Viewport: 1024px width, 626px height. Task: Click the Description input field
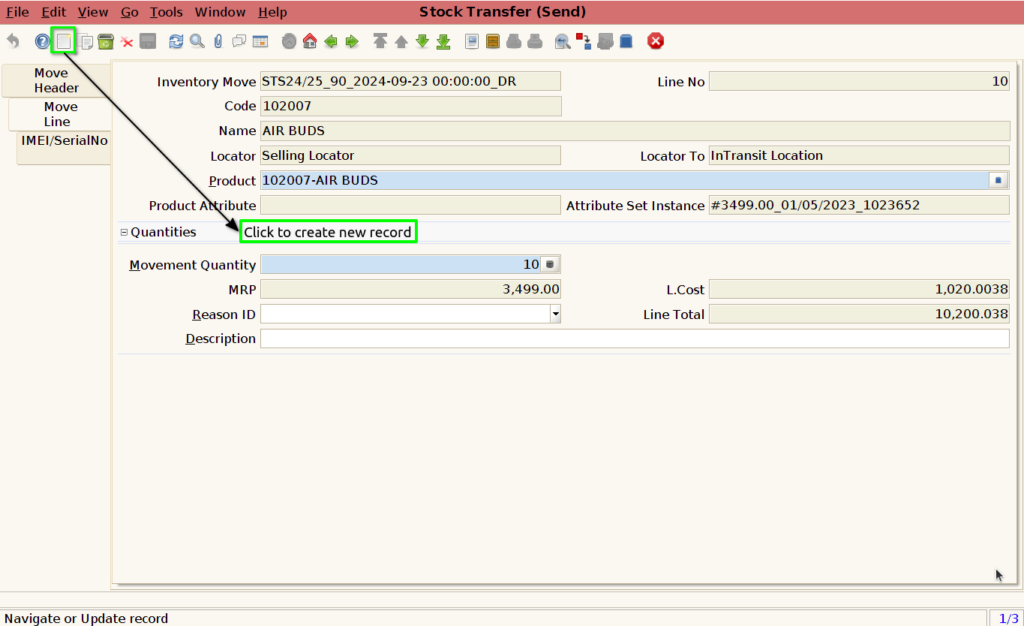coord(635,339)
